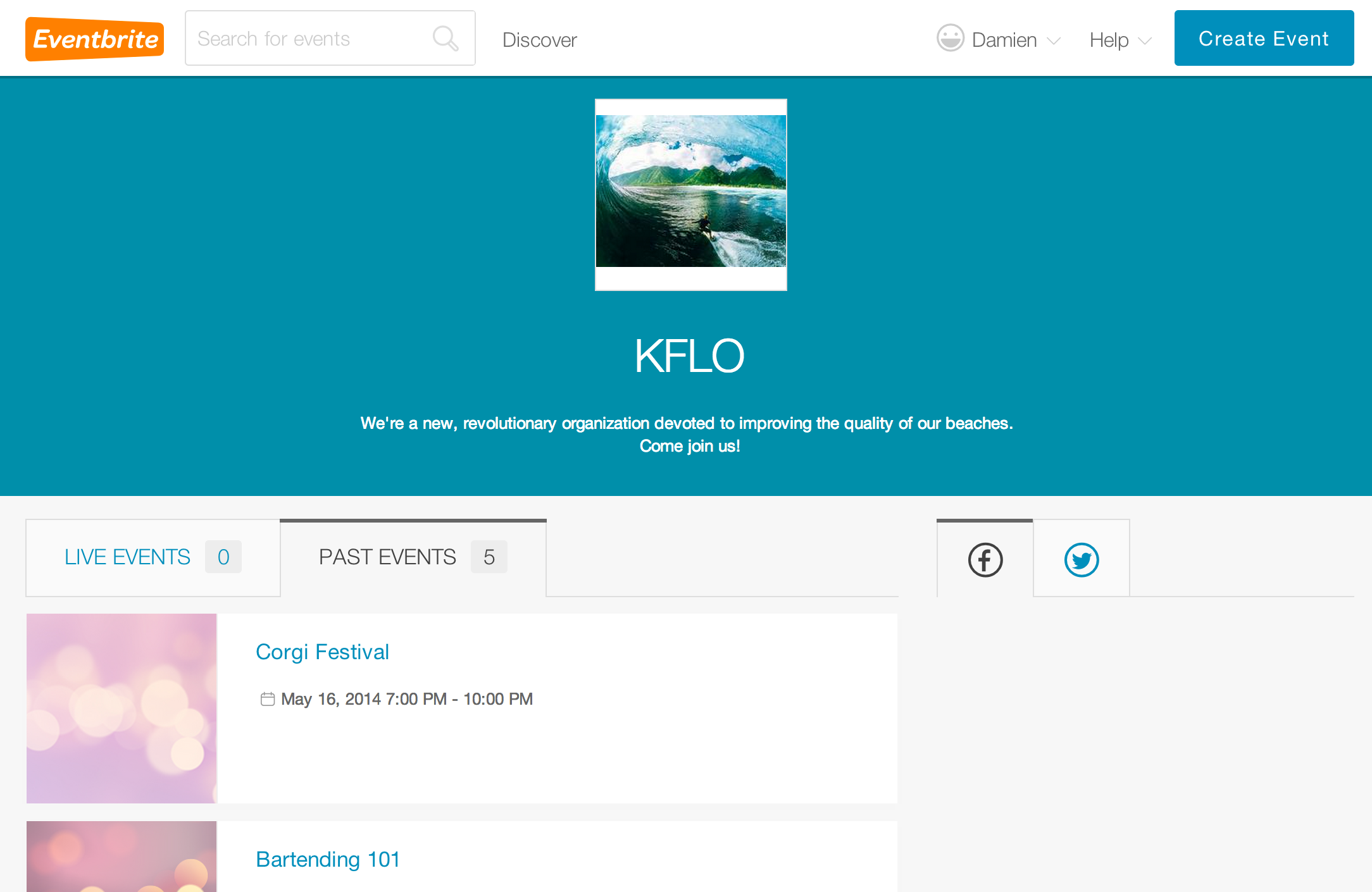Select the Past Events tab

[x=413, y=557]
